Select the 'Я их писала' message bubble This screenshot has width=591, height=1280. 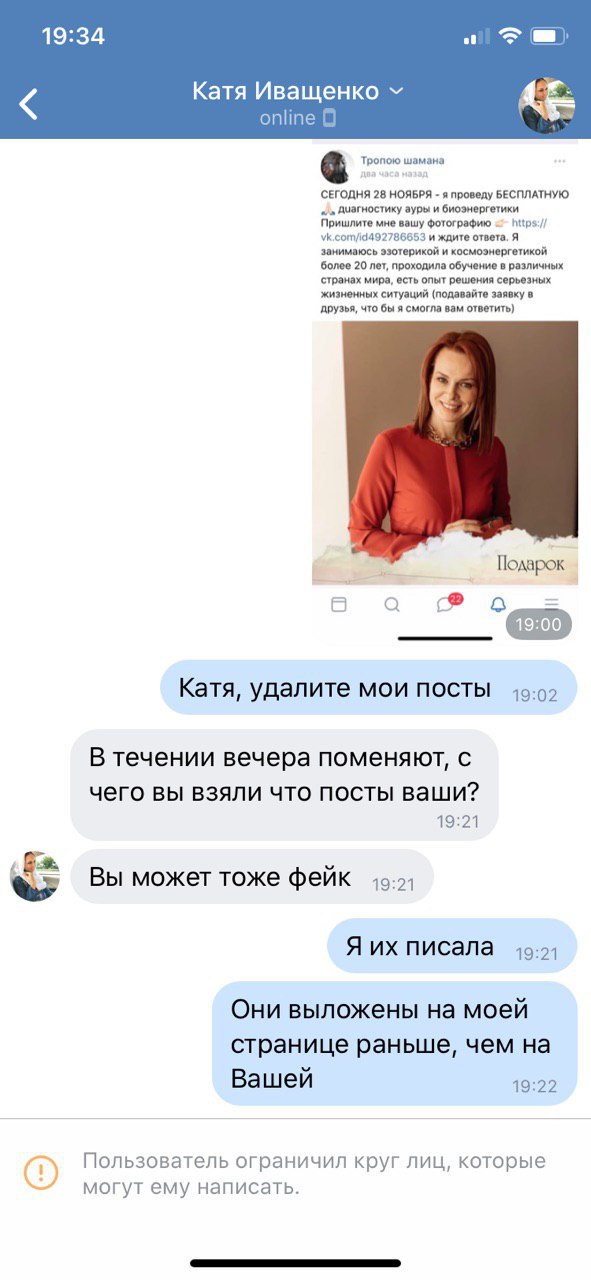452,946
